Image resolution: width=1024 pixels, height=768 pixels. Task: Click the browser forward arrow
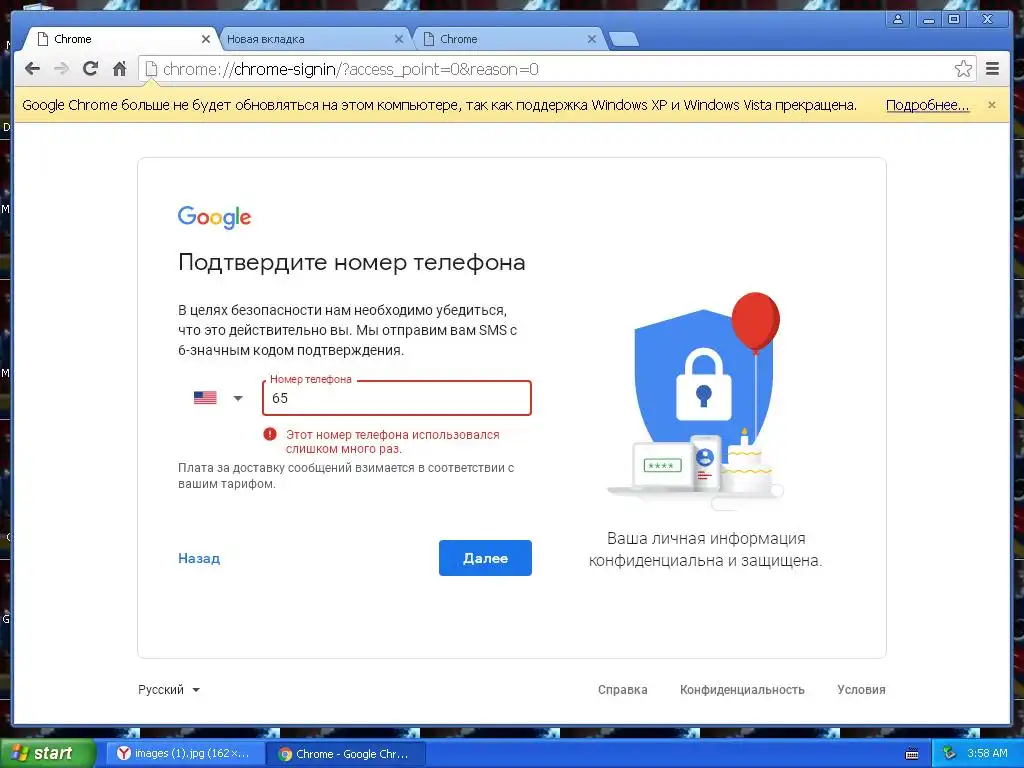coord(61,69)
